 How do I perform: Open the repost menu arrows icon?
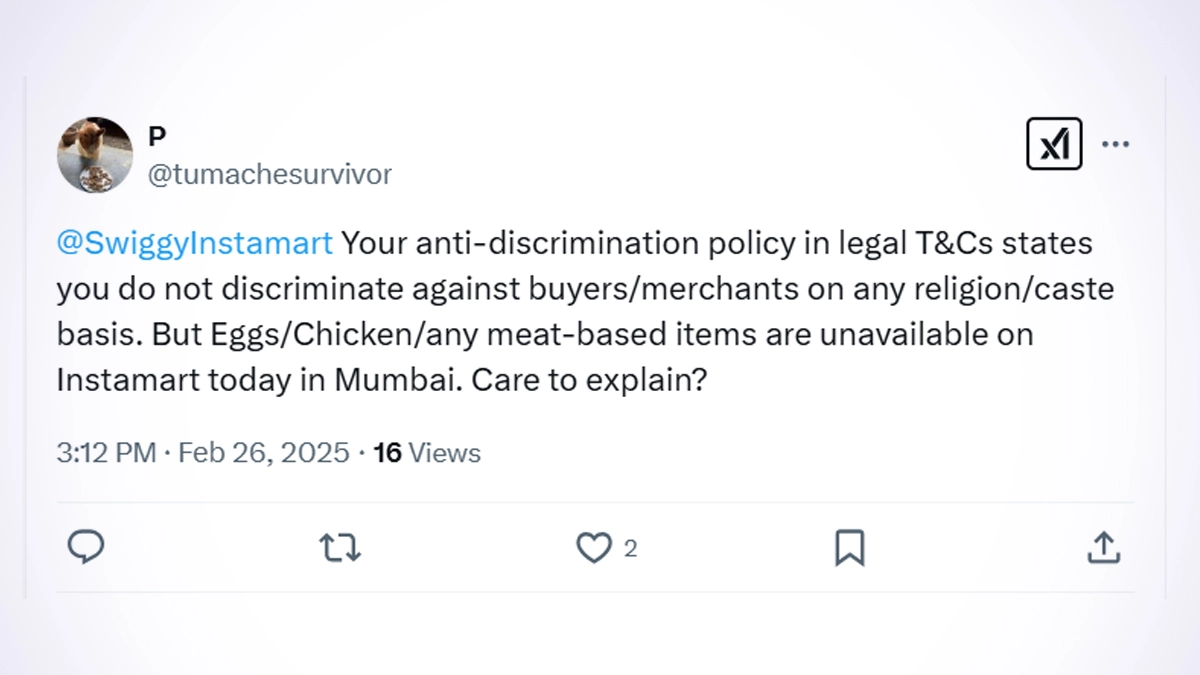tap(340, 547)
